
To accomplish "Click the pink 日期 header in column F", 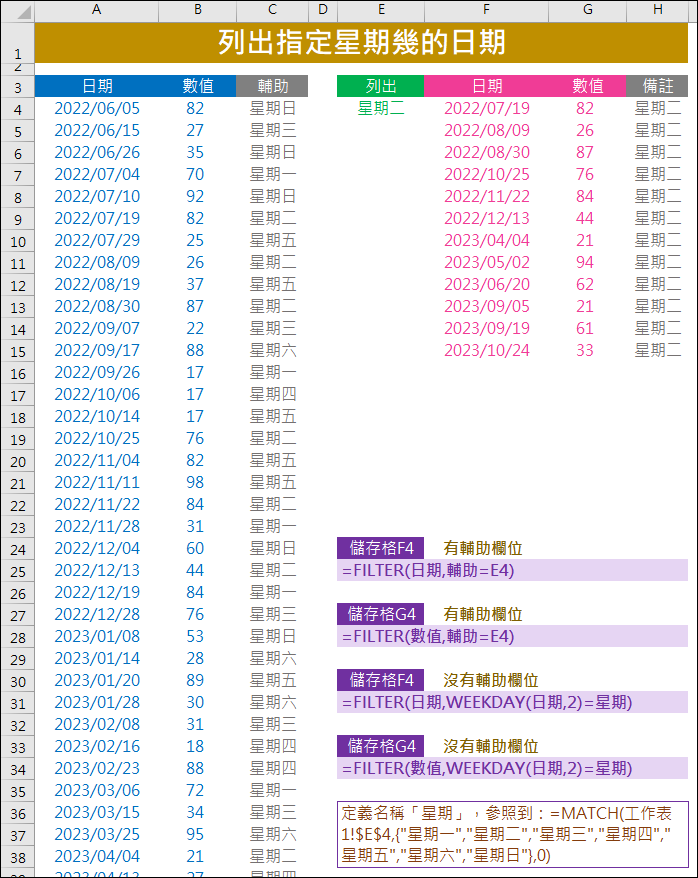I will [x=486, y=86].
